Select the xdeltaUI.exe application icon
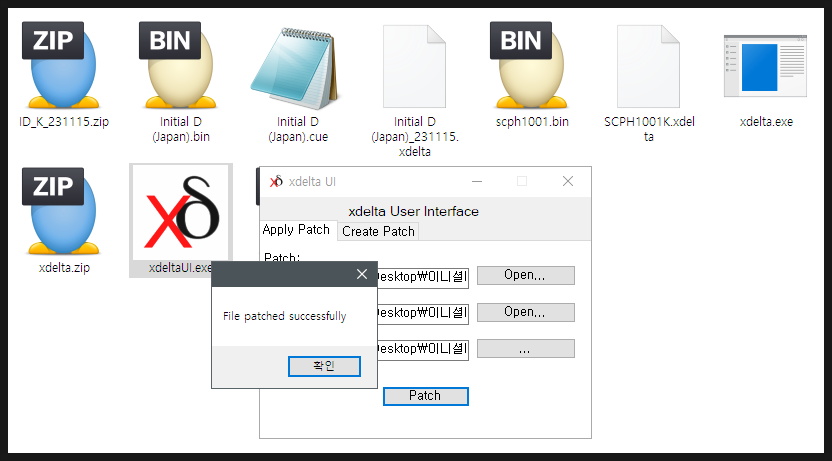Screen dimensions: 832x461 pyautogui.click(x=181, y=213)
